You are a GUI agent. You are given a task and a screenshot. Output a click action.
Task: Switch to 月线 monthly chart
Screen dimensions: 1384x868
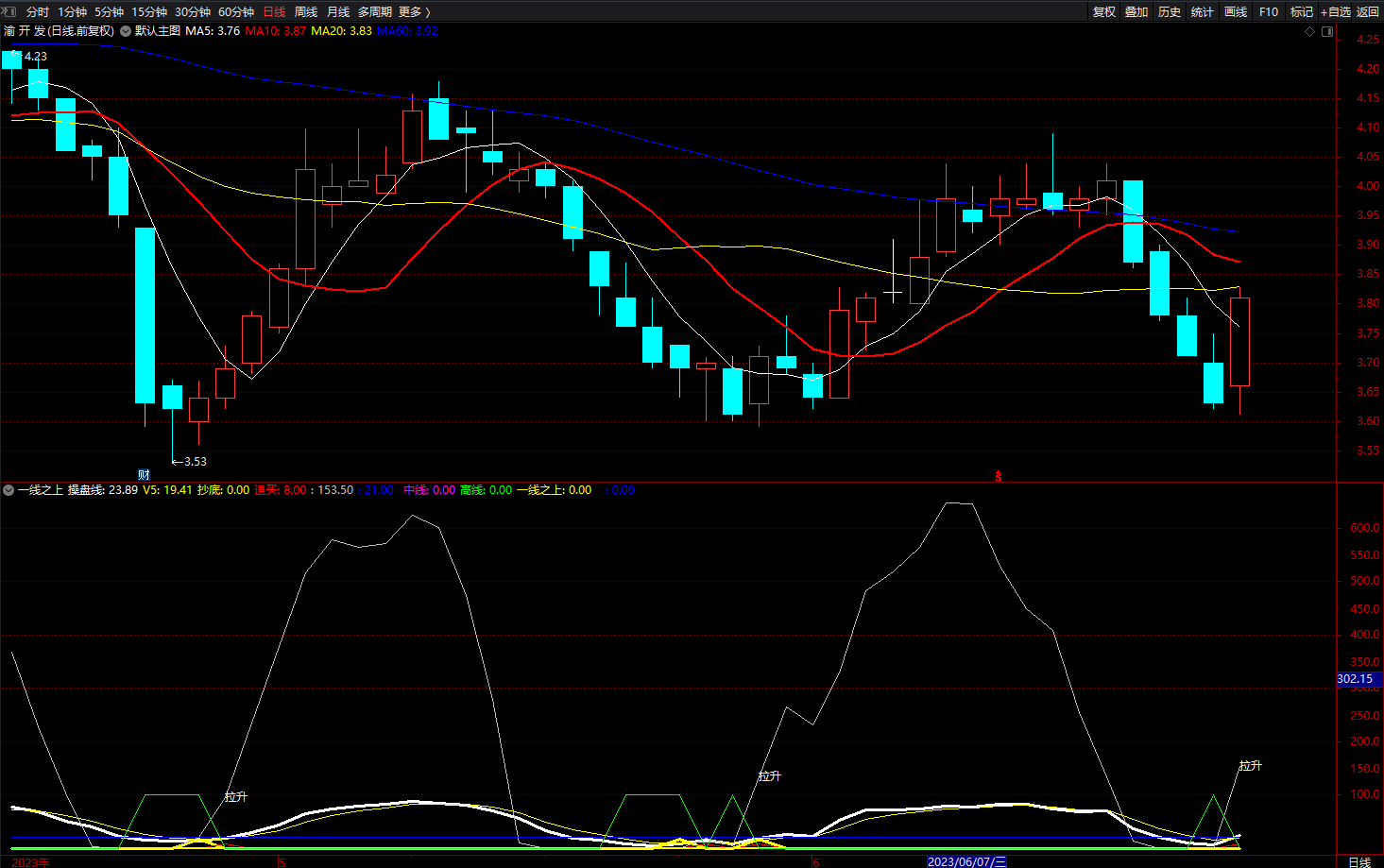(338, 11)
